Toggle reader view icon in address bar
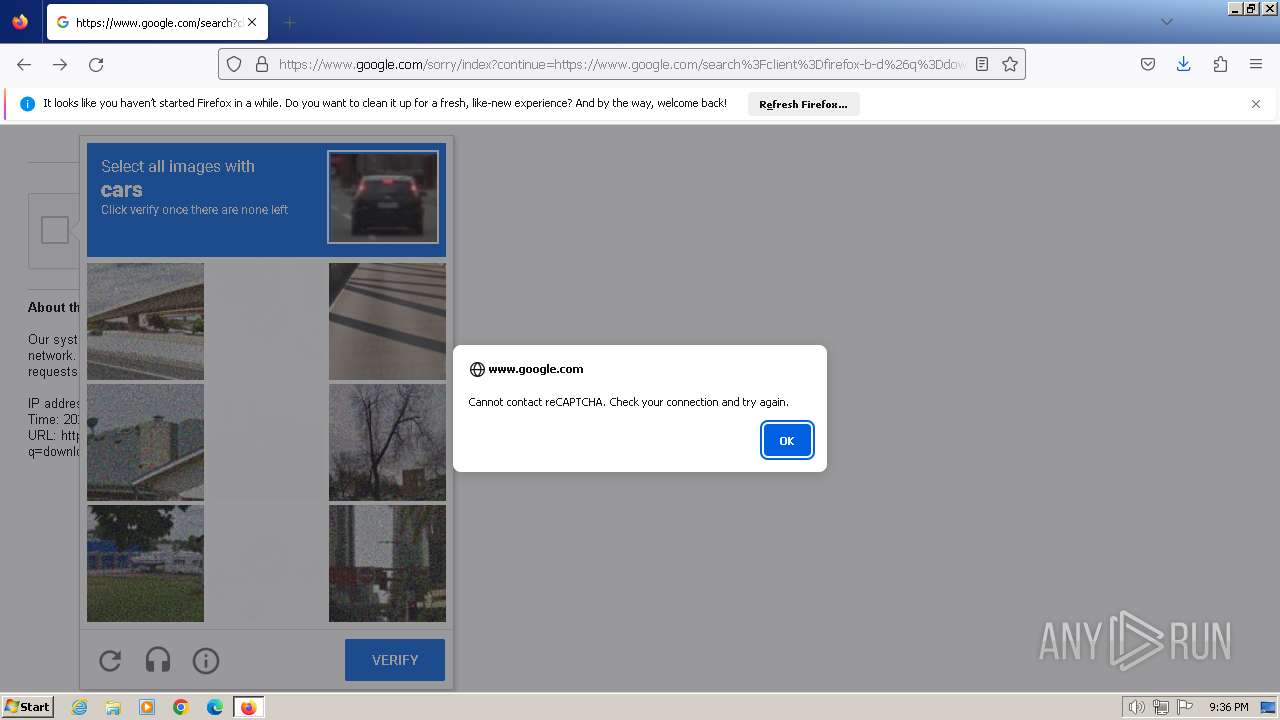The width and height of the screenshot is (1280, 720). point(982,64)
